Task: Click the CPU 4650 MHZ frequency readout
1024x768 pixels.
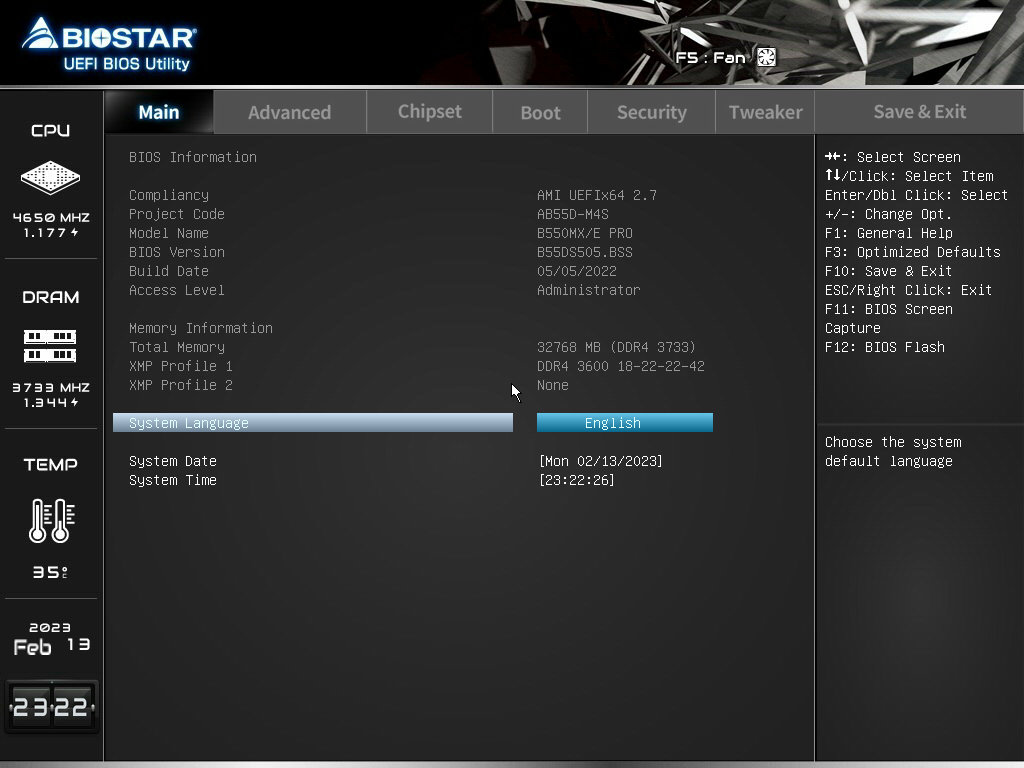Action: tap(51, 217)
